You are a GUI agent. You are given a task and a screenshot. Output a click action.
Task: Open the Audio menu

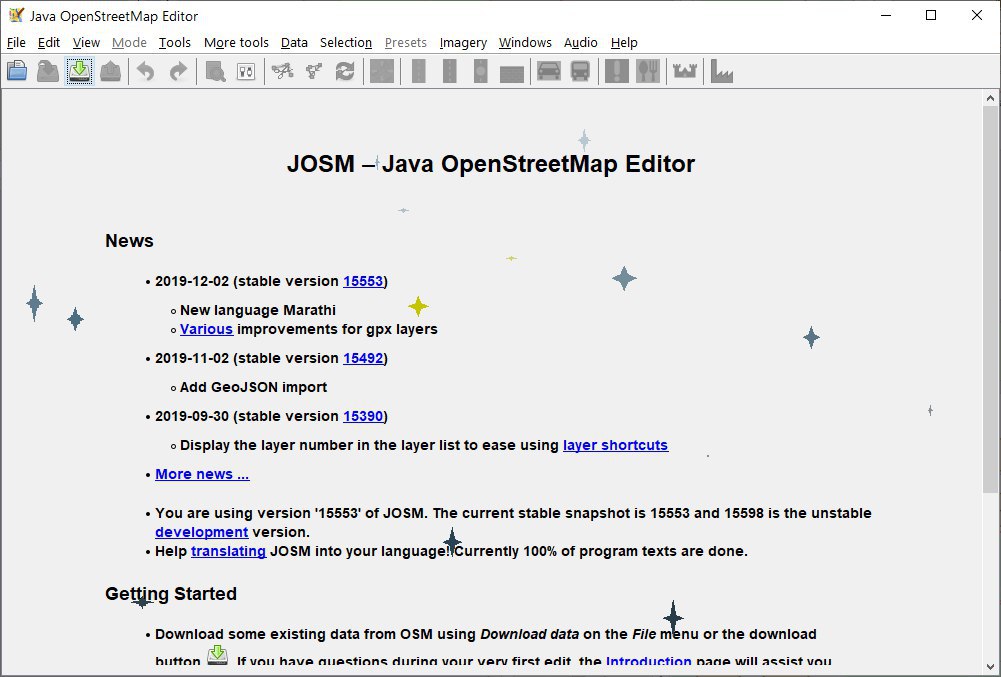point(580,43)
